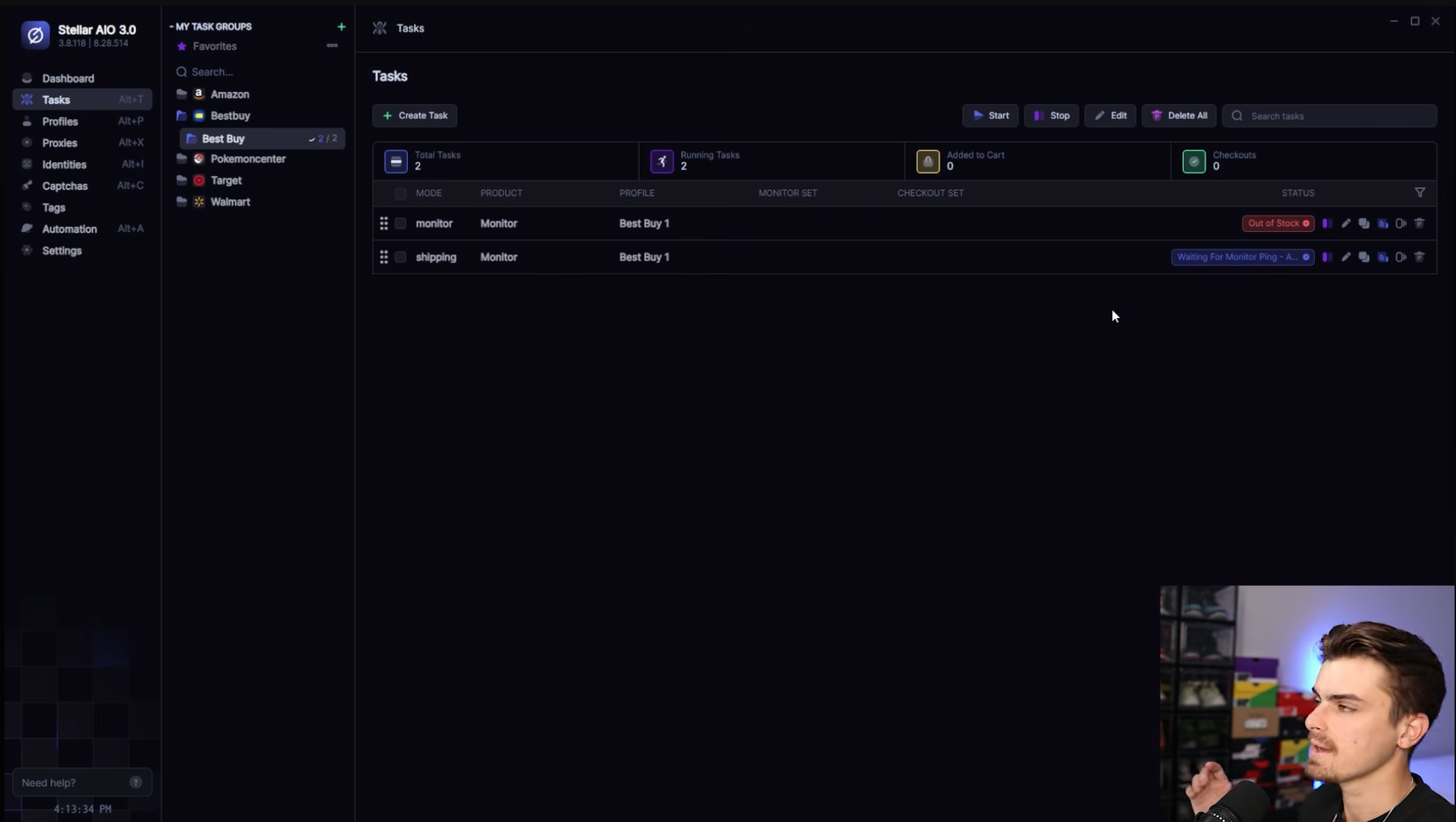Click Create Task button
Viewport: 1456px width, 822px height.
pyautogui.click(x=415, y=115)
